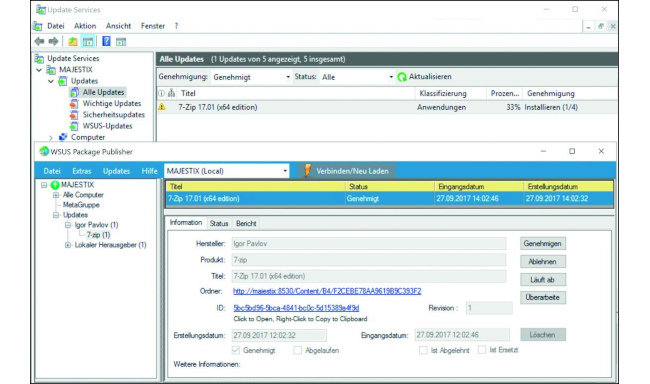The width and height of the screenshot is (650, 384).
Task: Toggle the Genehmigt checkbox
Action: 236,350
